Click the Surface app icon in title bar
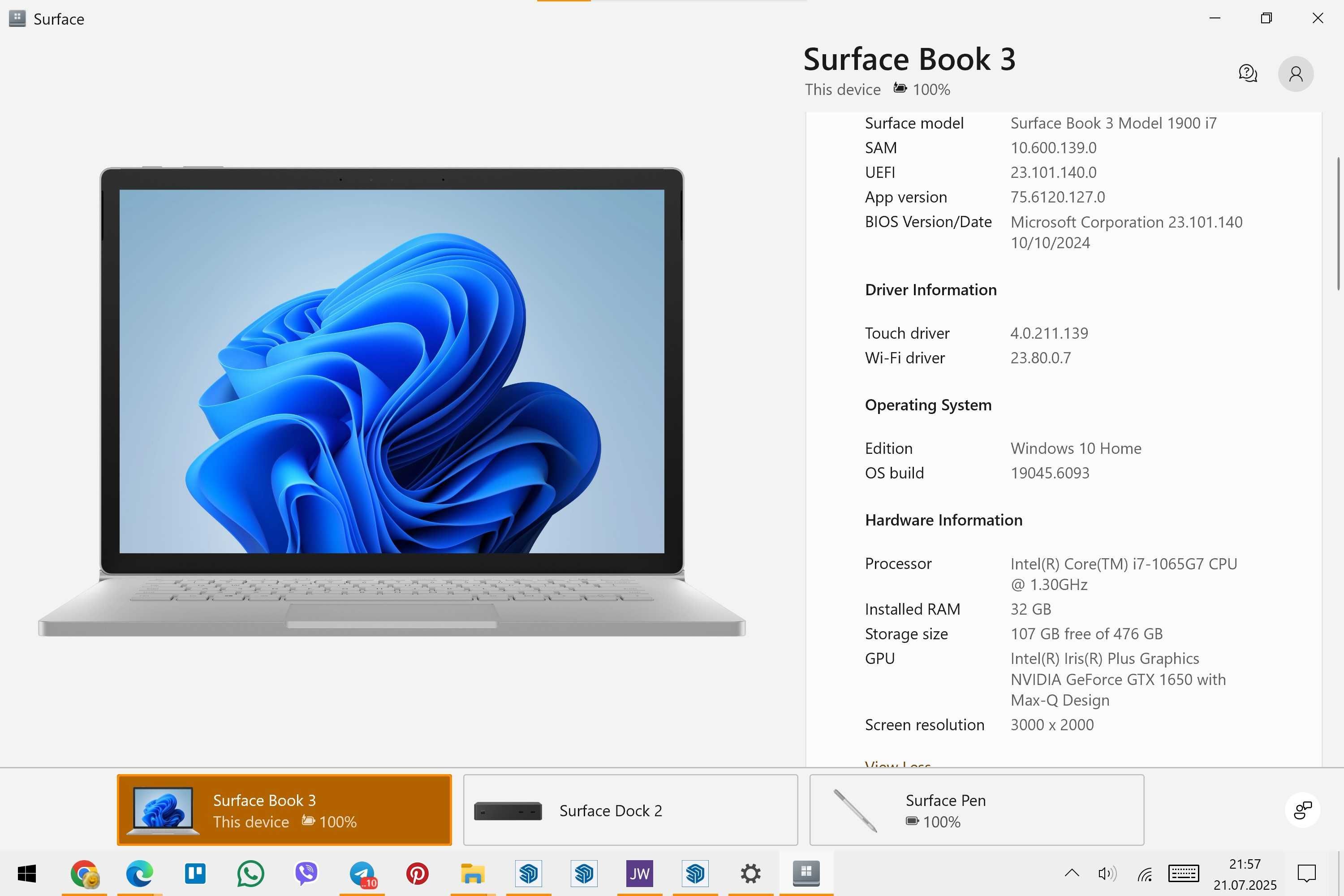1344x896 pixels. point(17,18)
